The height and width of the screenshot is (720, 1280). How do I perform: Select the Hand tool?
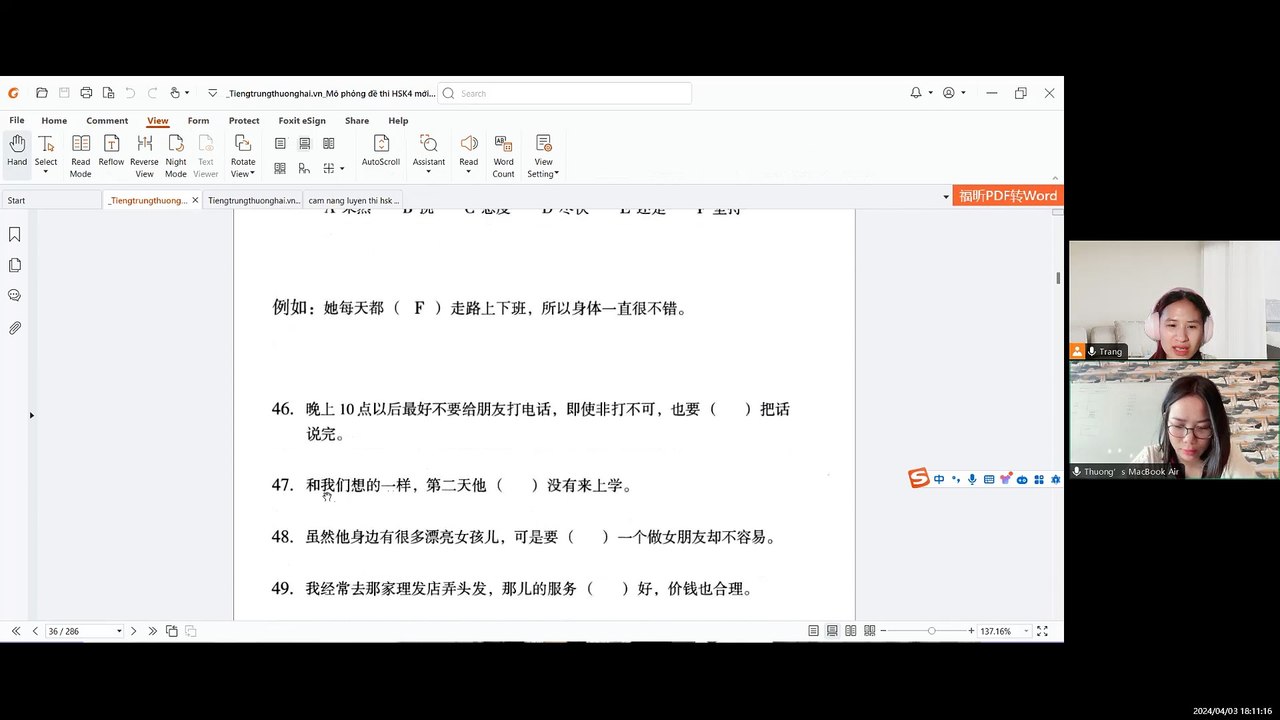click(x=17, y=150)
